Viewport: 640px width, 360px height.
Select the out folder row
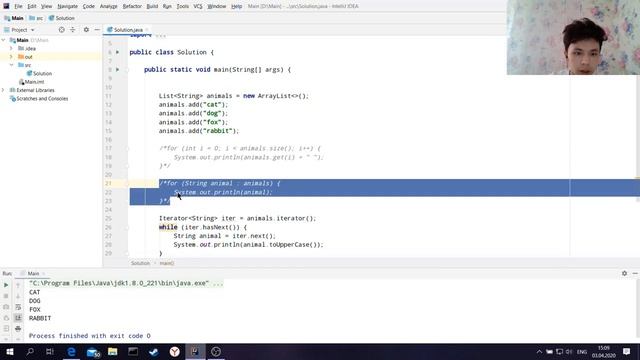[x=51, y=57]
